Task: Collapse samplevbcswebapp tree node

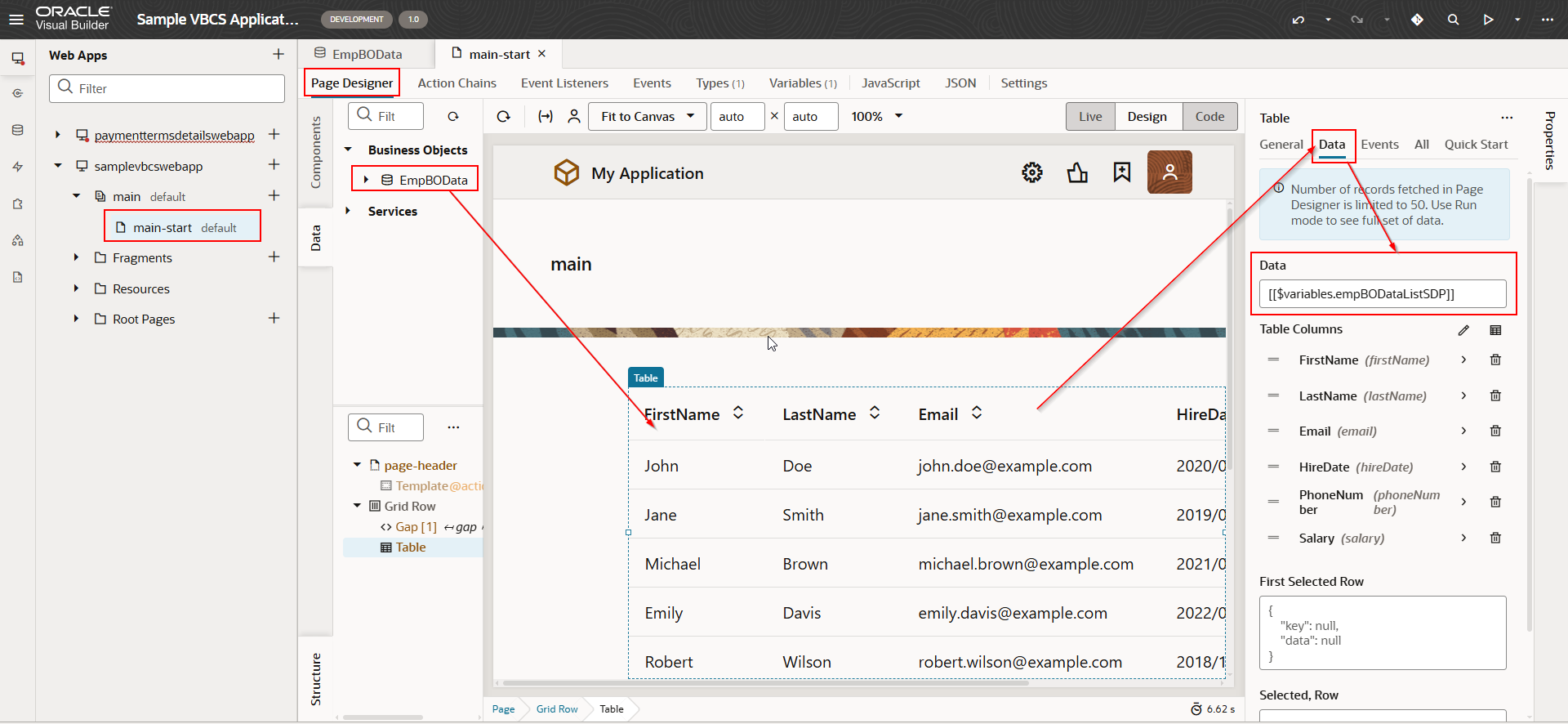Action: point(57,166)
